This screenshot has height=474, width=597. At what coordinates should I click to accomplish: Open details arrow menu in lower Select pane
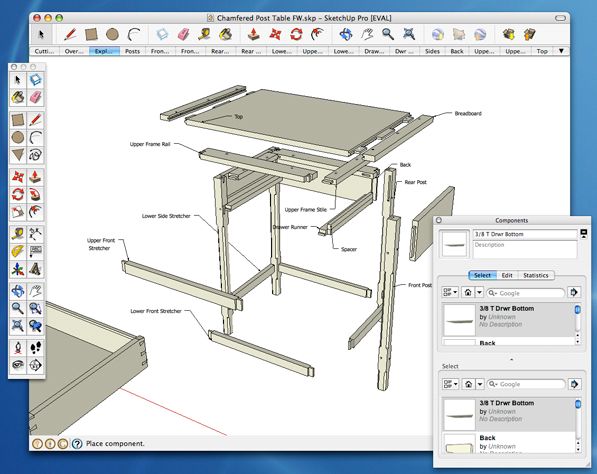pyautogui.click(x=574, y=384)
